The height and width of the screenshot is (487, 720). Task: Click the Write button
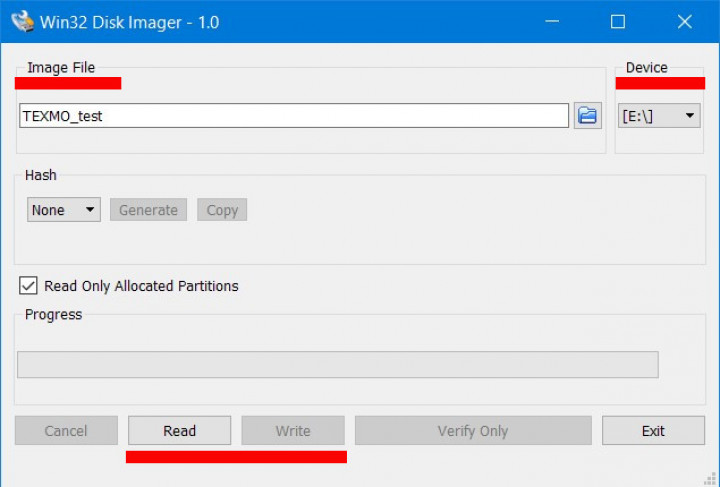[293, 431]
